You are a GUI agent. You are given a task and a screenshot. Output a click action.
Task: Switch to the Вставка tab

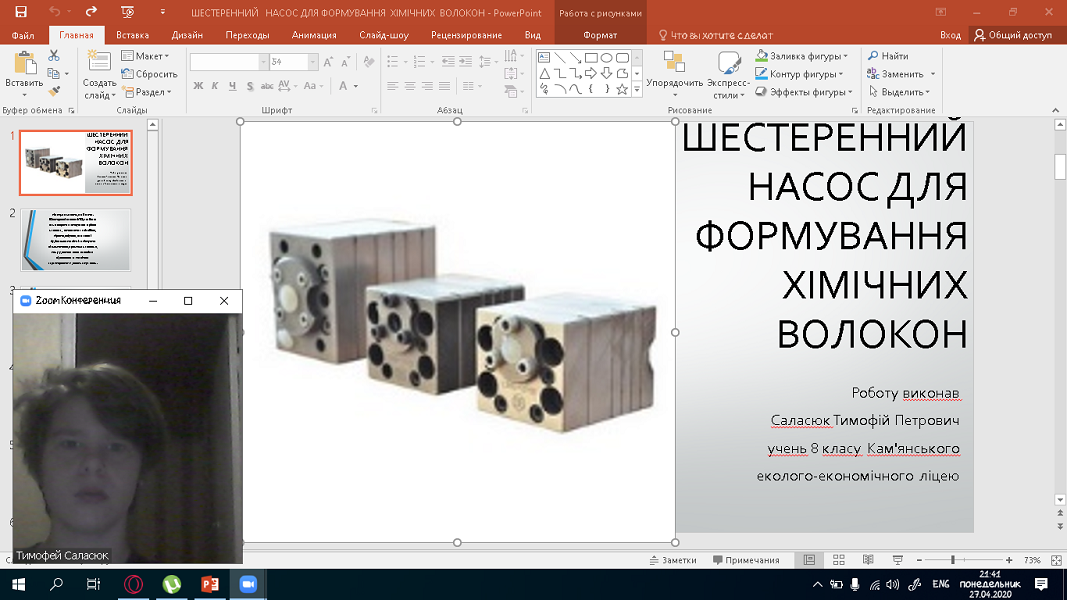pyautogui.click(x=132, y=35)
